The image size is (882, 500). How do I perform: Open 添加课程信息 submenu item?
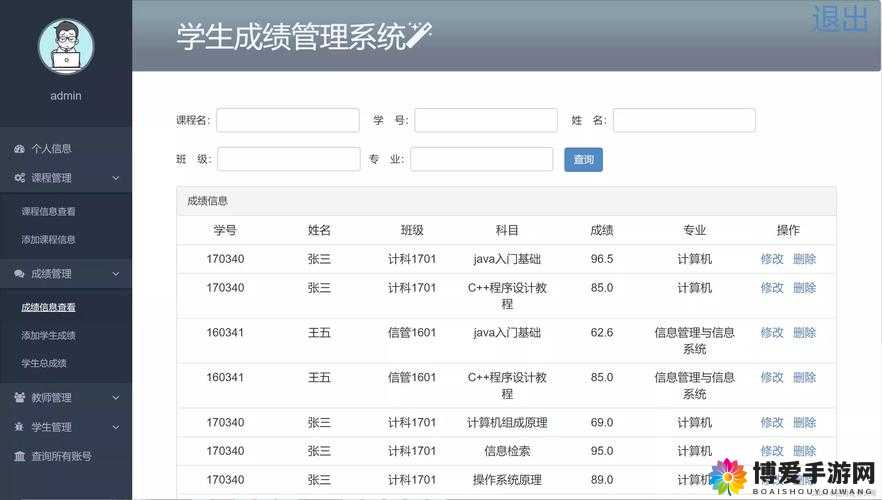pyautogui.click(x=48, y=240)
